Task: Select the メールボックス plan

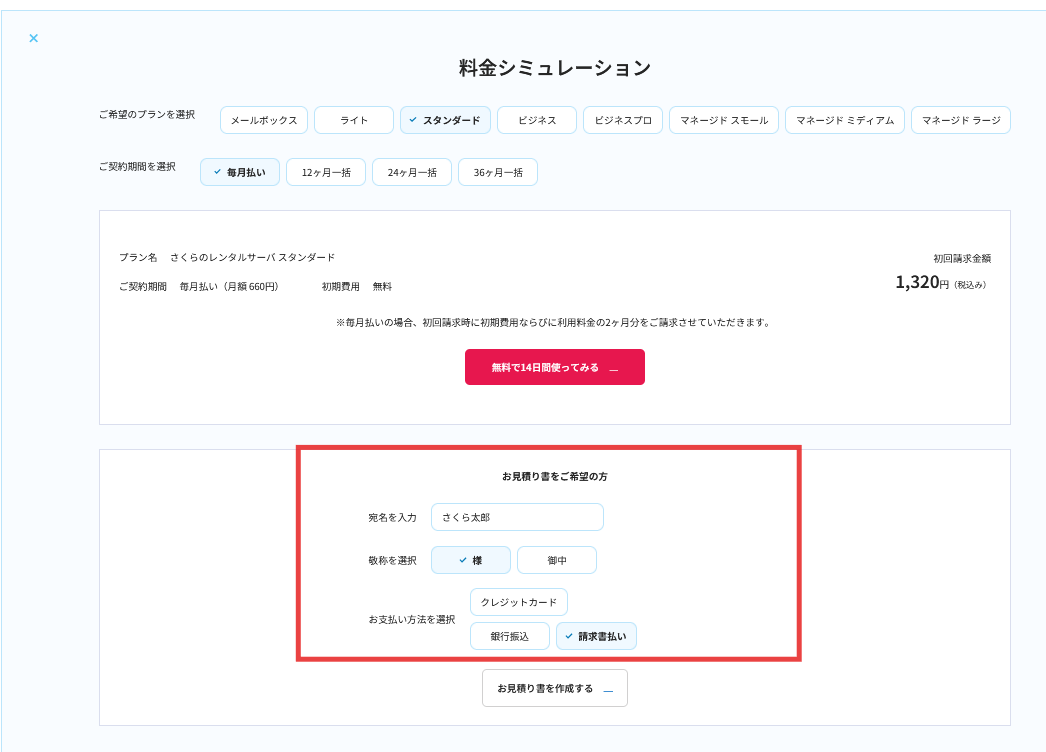Action: click(264, 120)
